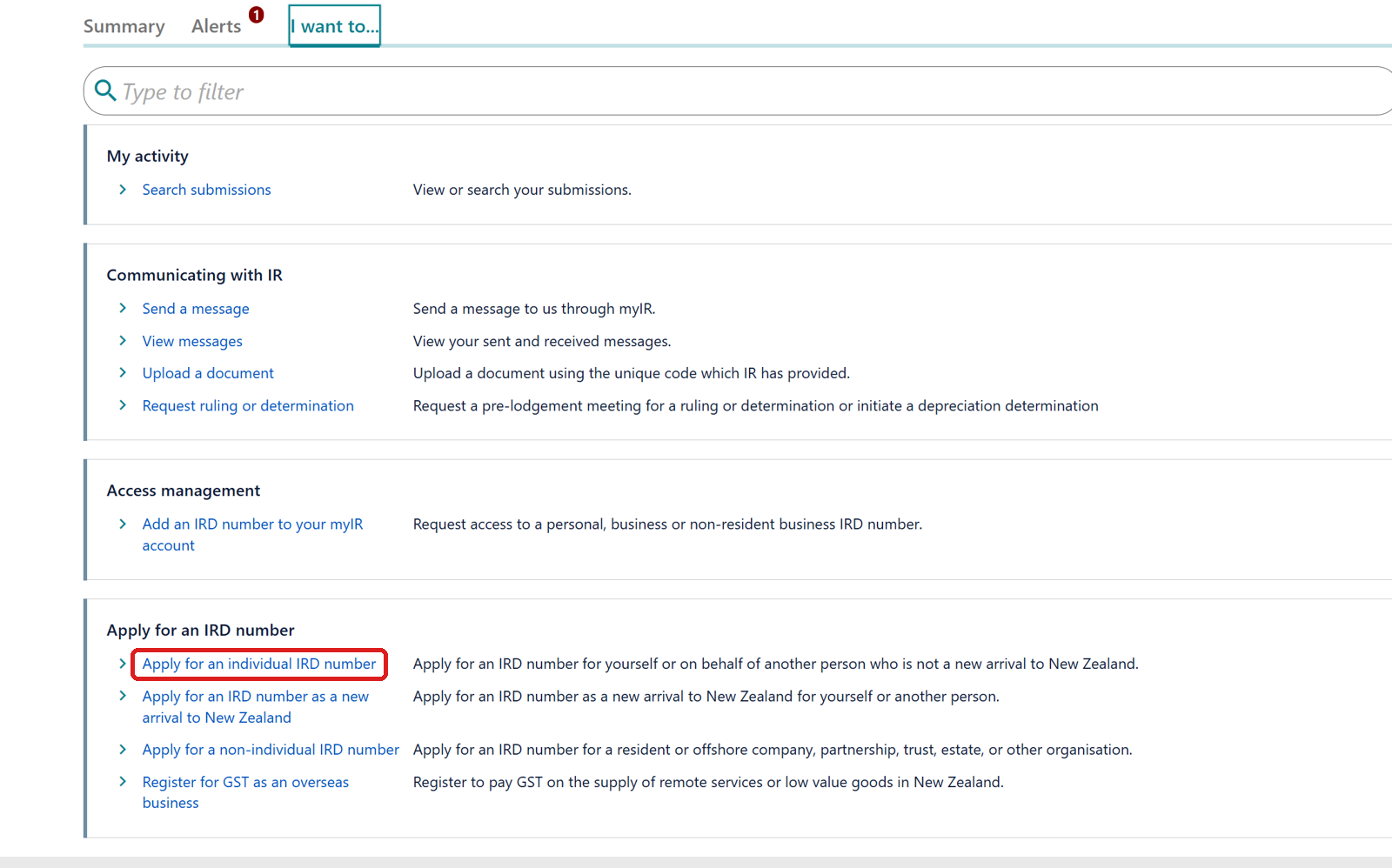Select Apply for an individual IRD number
Viewport: 1392px width, 868px height.
pyautogui.click(x=259, y=664)
